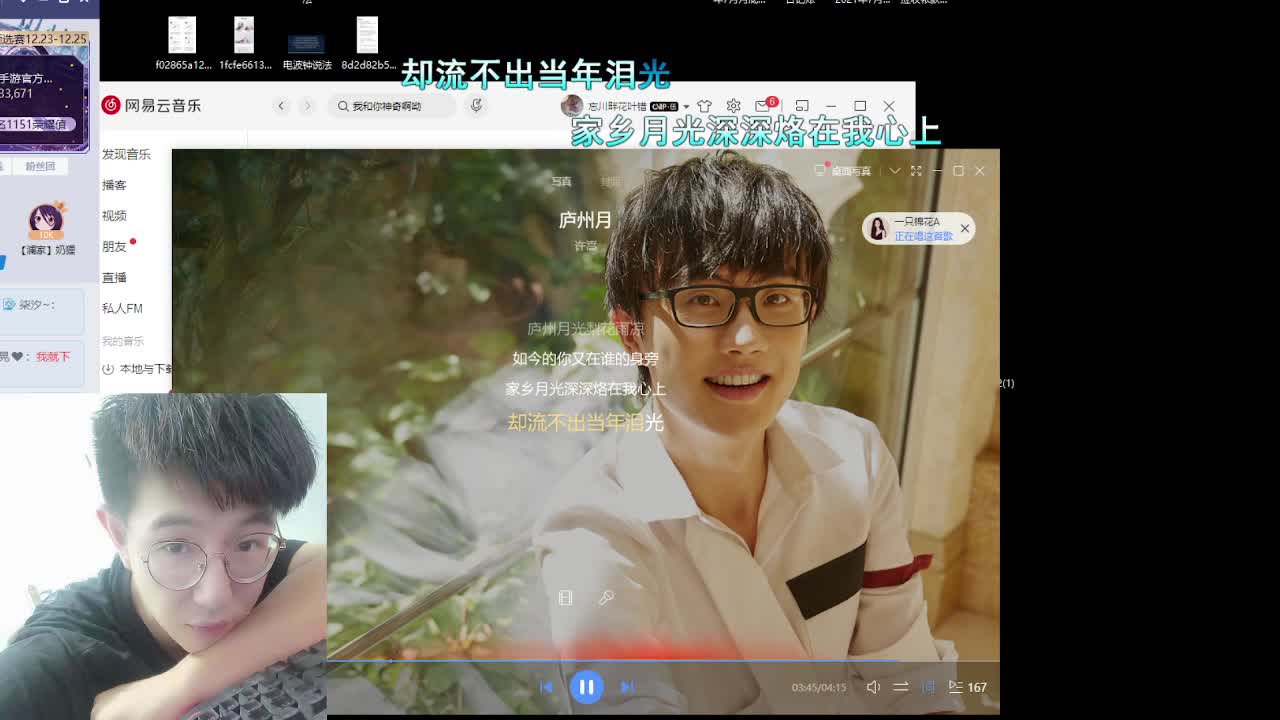Click lyric line 如今的你又在谁的身旁
Image resolution: width=1280 pixels, height=720 pixels.
(x=585, y=358)
